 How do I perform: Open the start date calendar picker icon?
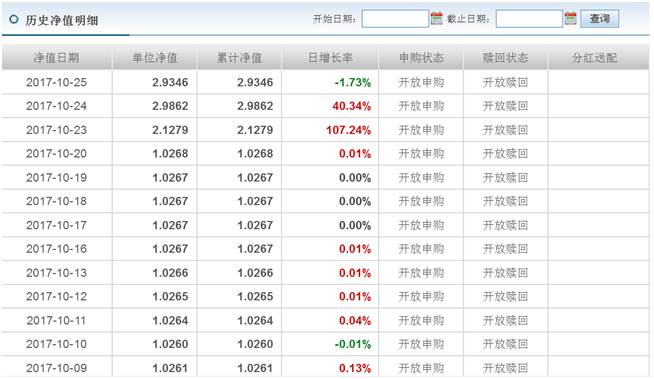pyautogui.click(x=436, y=18)
